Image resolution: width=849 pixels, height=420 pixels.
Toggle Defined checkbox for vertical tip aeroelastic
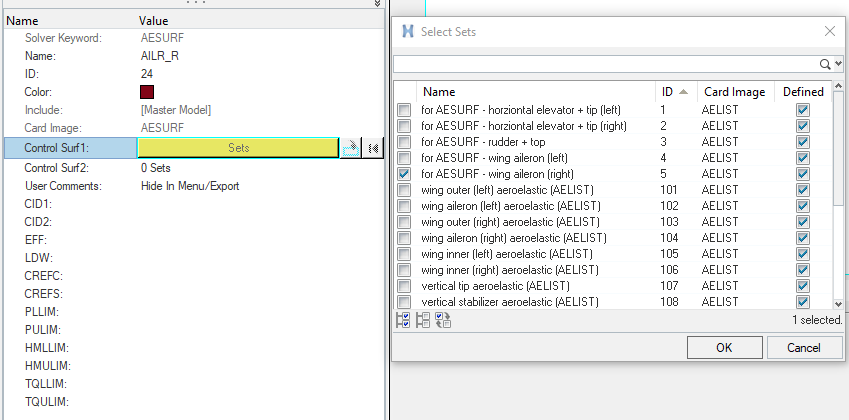[x=802, y=285]
